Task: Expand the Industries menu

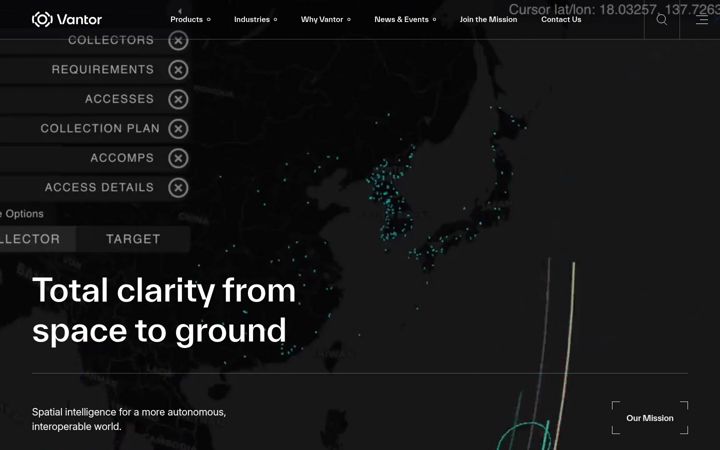Action: click(x=255, y=19)
